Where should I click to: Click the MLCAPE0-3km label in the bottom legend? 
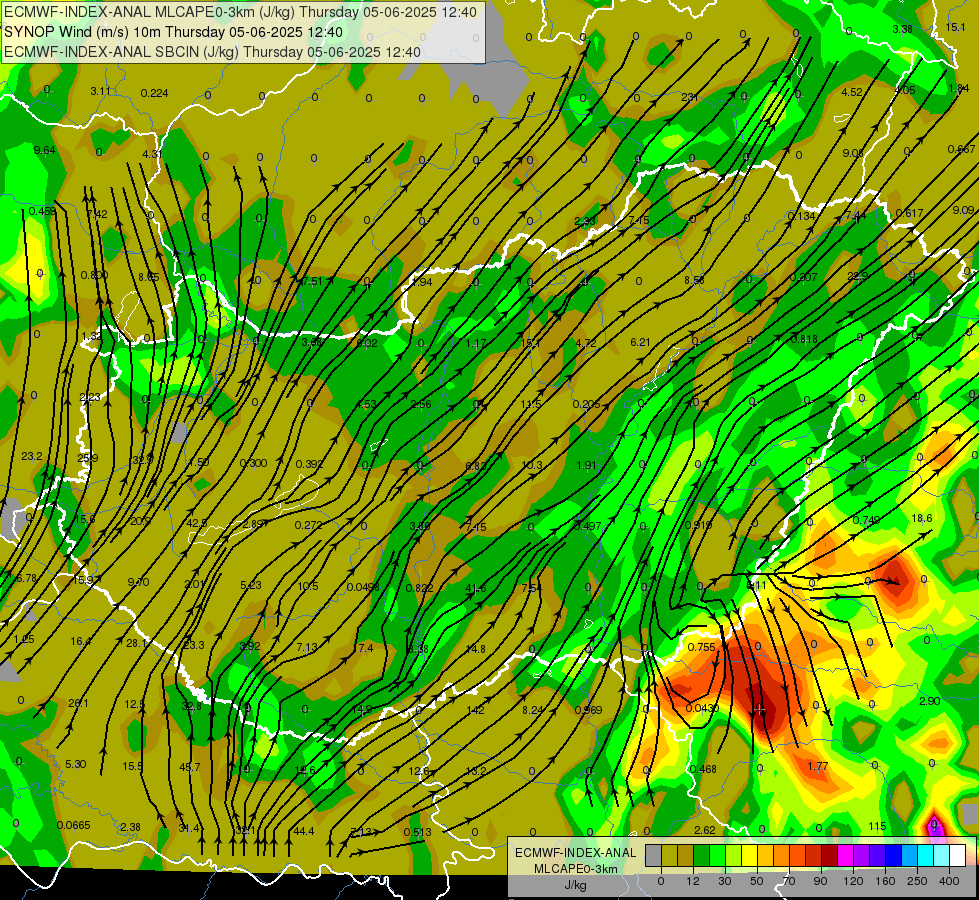pos(575,869)
